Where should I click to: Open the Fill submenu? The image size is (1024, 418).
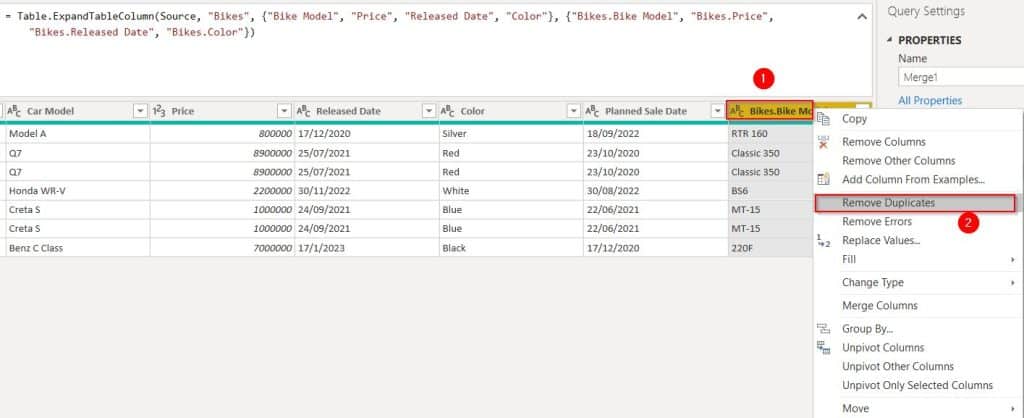point(848,259)
